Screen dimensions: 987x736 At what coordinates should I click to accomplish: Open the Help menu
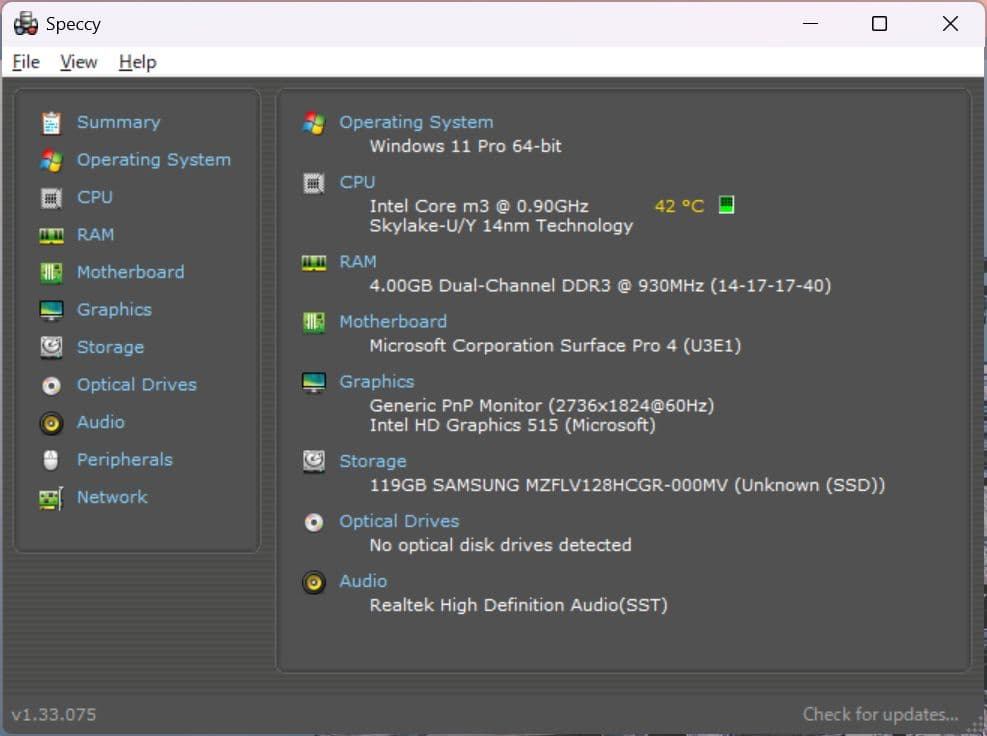(138, 62)
